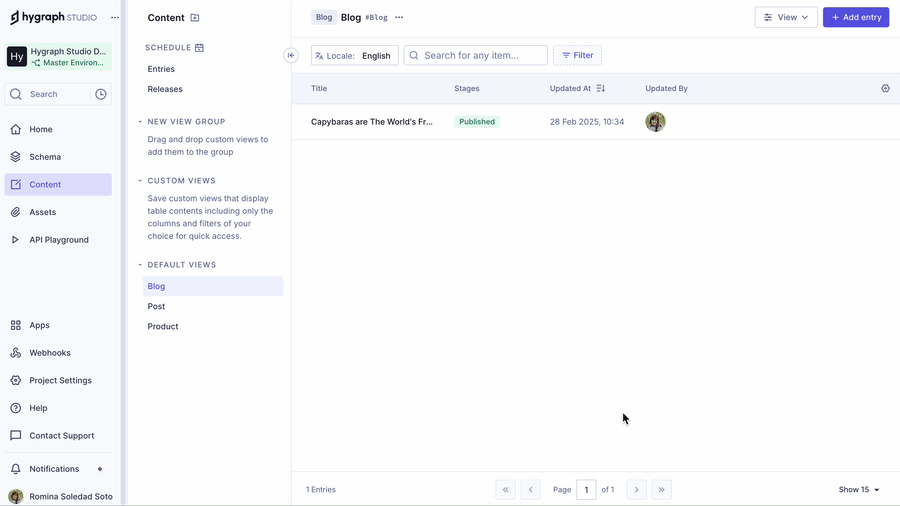Open the View dropdown menu
The height and width of the screenshot is (506, 900).
[x=786, y=17]
